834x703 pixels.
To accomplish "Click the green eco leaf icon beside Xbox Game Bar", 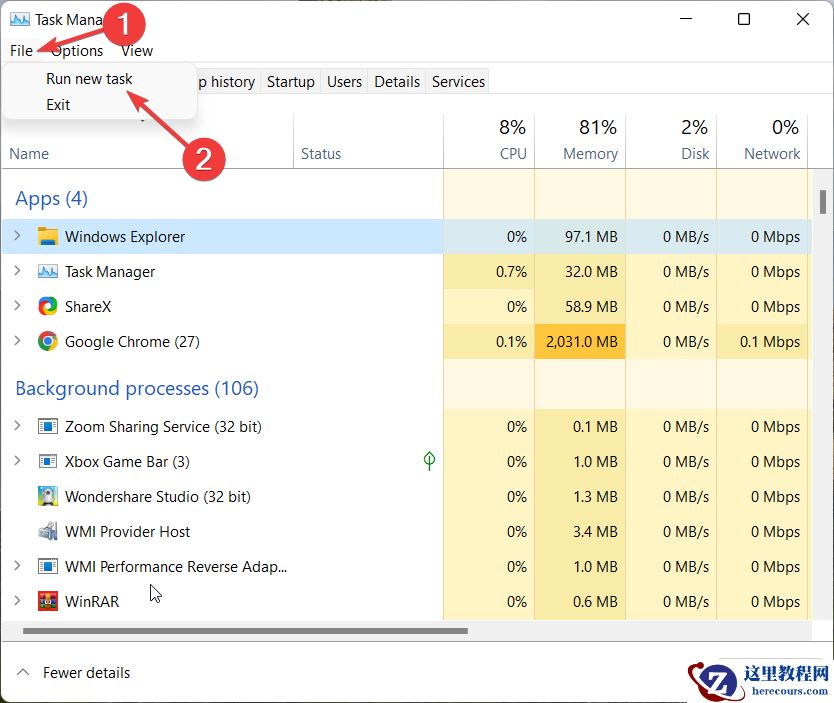I will tap(429, 461).
